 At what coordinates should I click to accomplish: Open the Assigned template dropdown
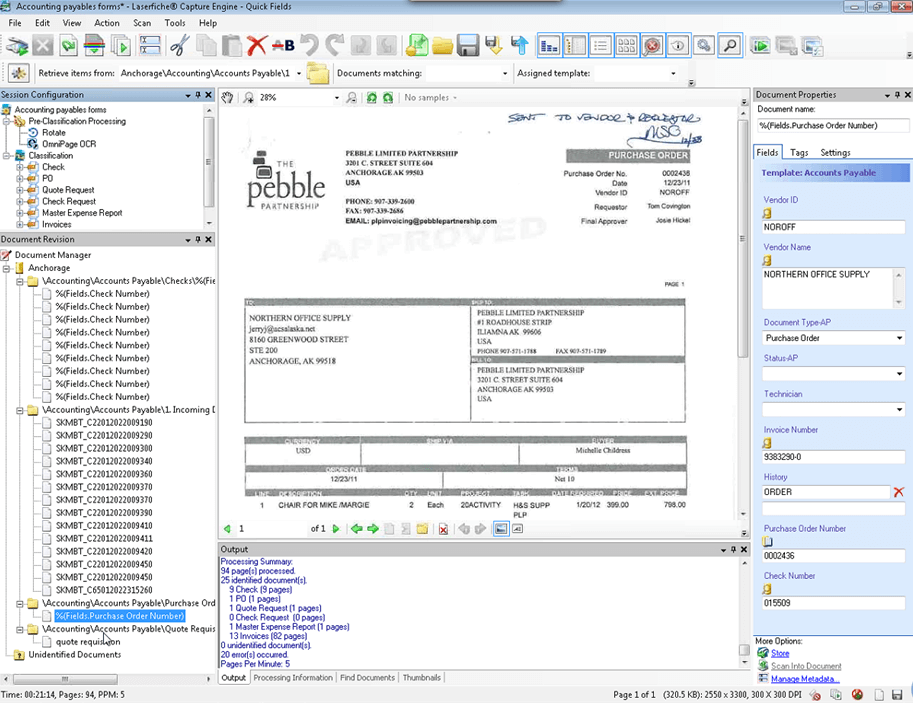click(x=673, y=73)
